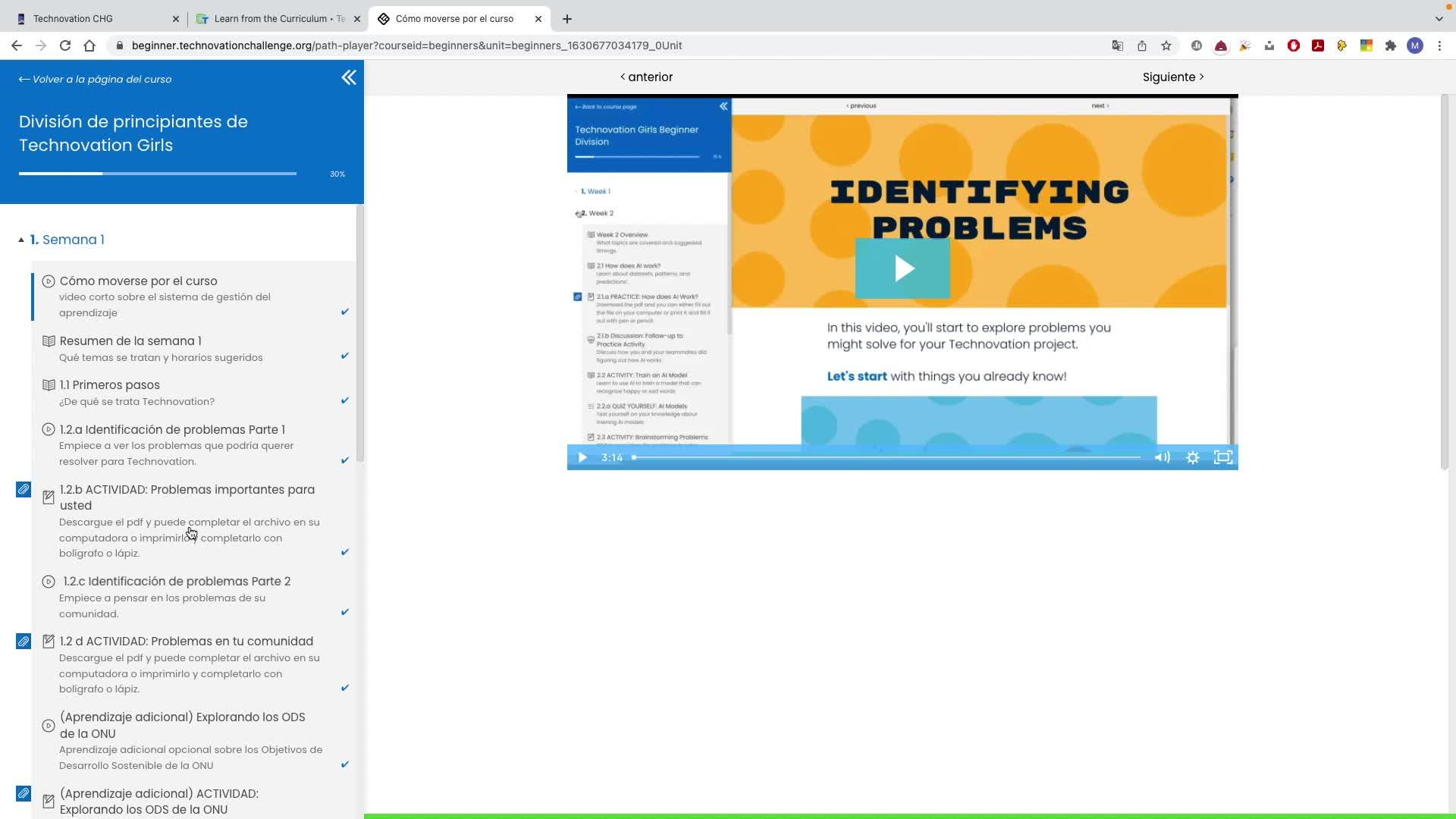Open attachment icon for 1.2 d activity
Image resolution: width=1456 pixels, height=819 pixels.
tap(24, 642)
